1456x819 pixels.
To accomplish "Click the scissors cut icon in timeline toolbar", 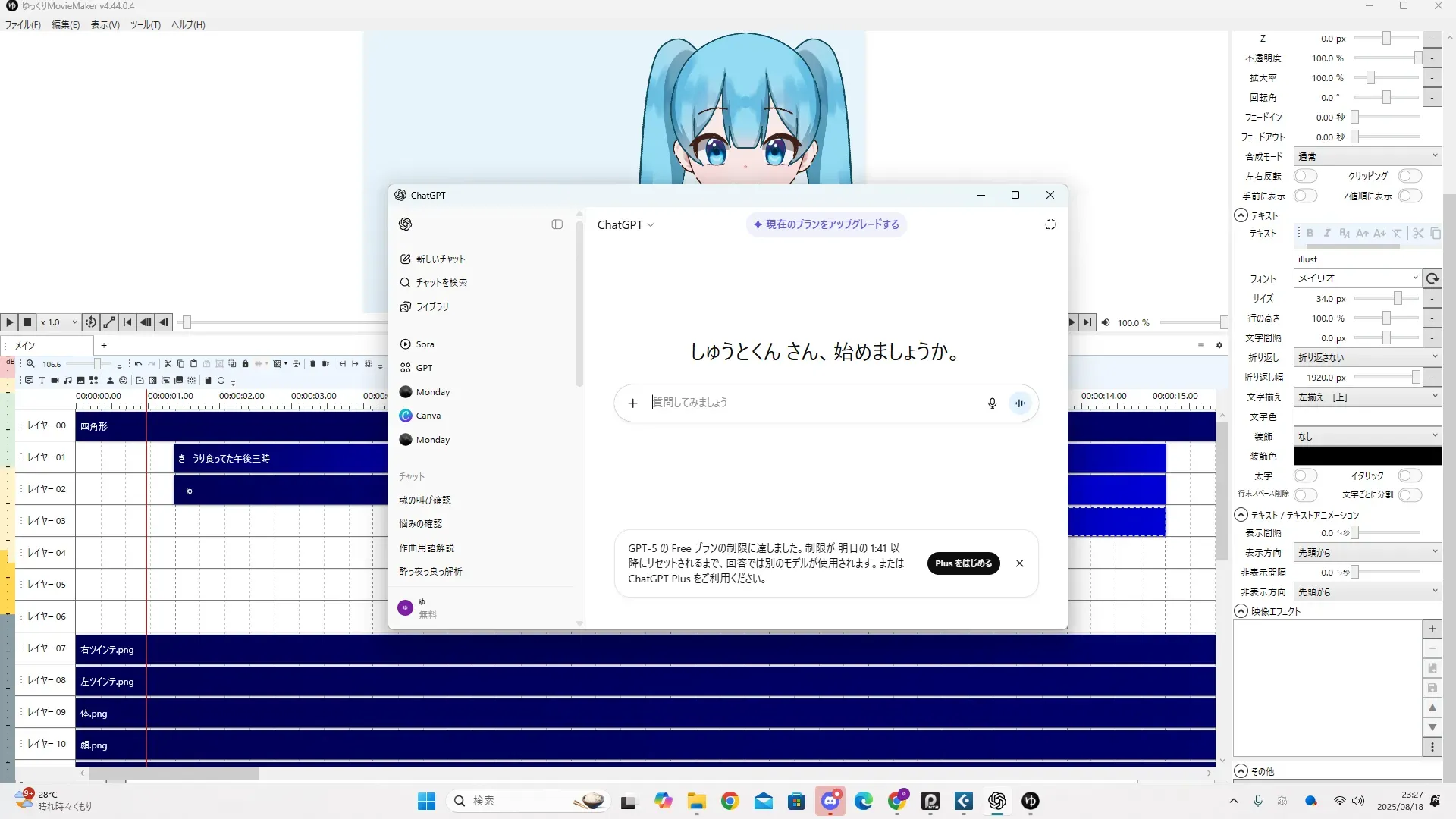I will tap(168, 364).
